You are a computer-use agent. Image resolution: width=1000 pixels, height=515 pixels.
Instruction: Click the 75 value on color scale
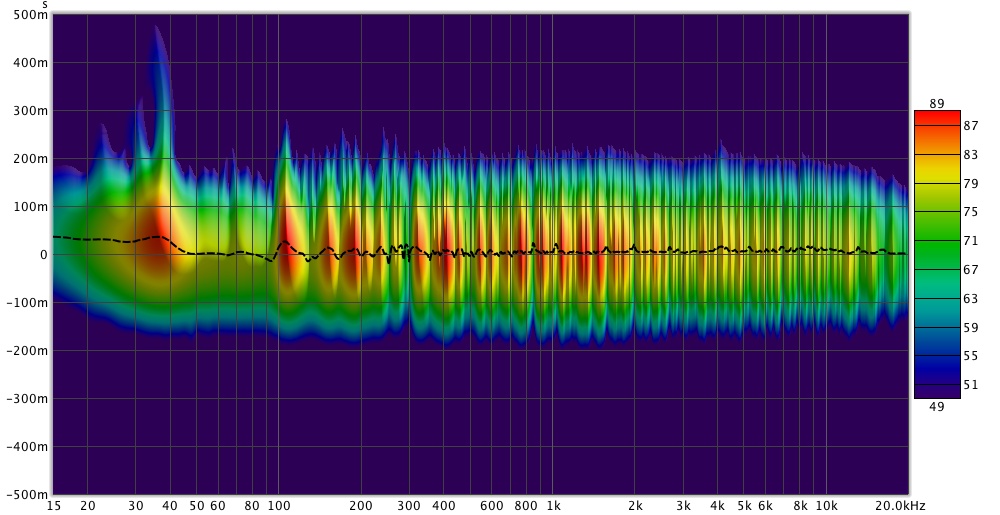point(971,212)
